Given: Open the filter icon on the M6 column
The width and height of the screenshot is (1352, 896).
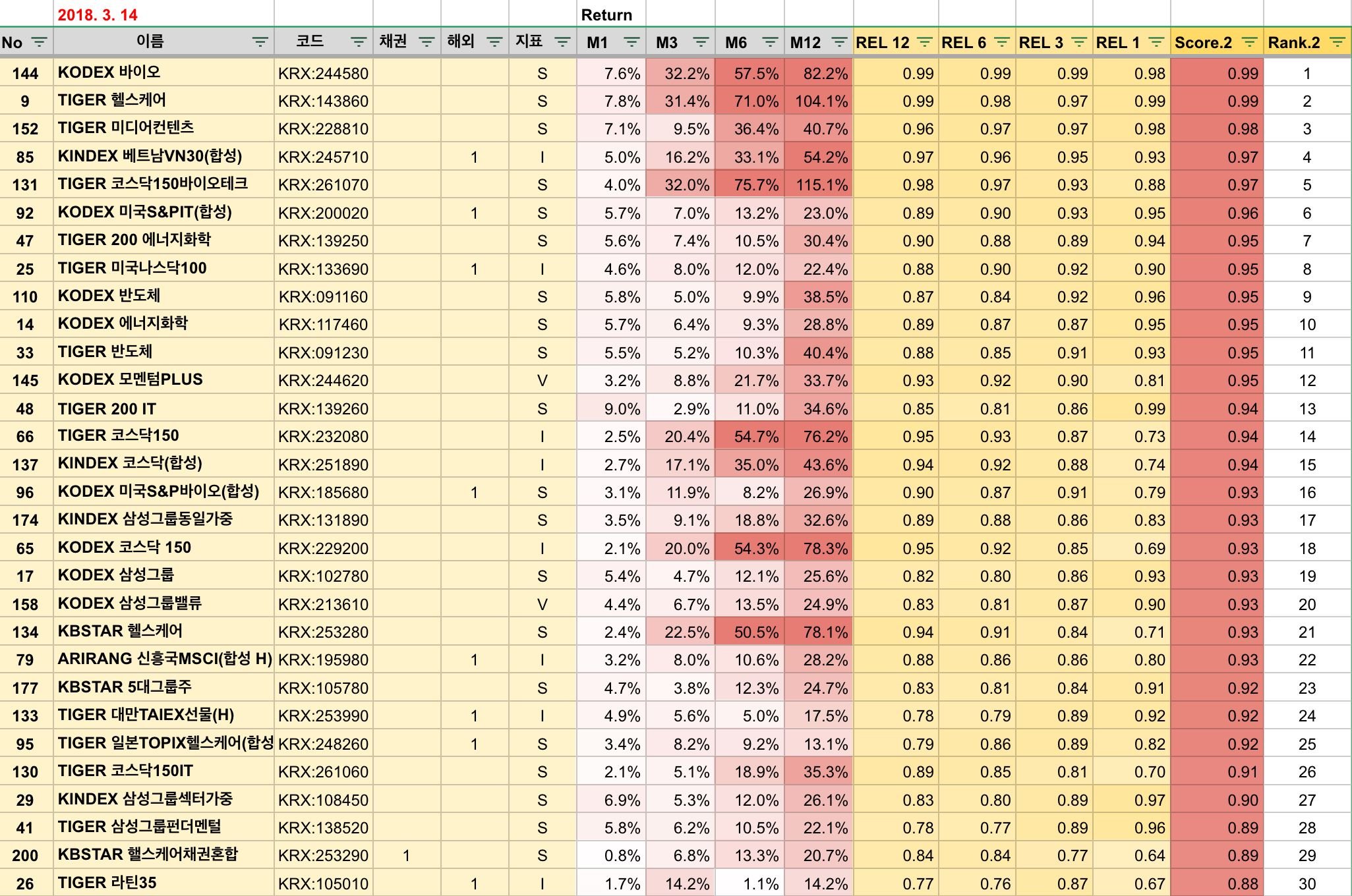Looking at the screenshot, I should pyautogui.click(x=770, y=43).
